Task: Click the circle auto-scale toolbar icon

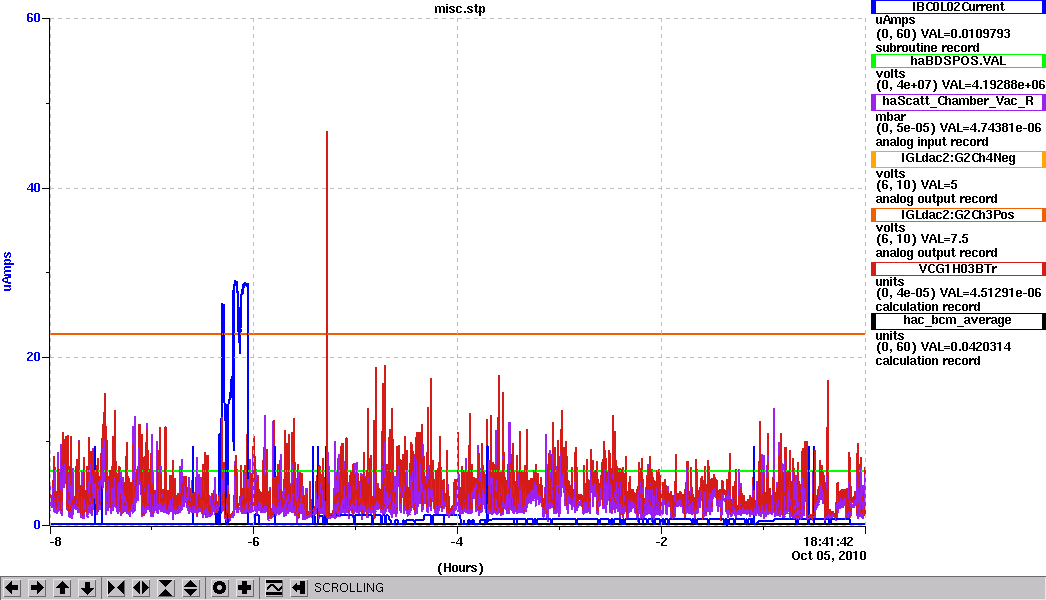Action: pos(219,588)
